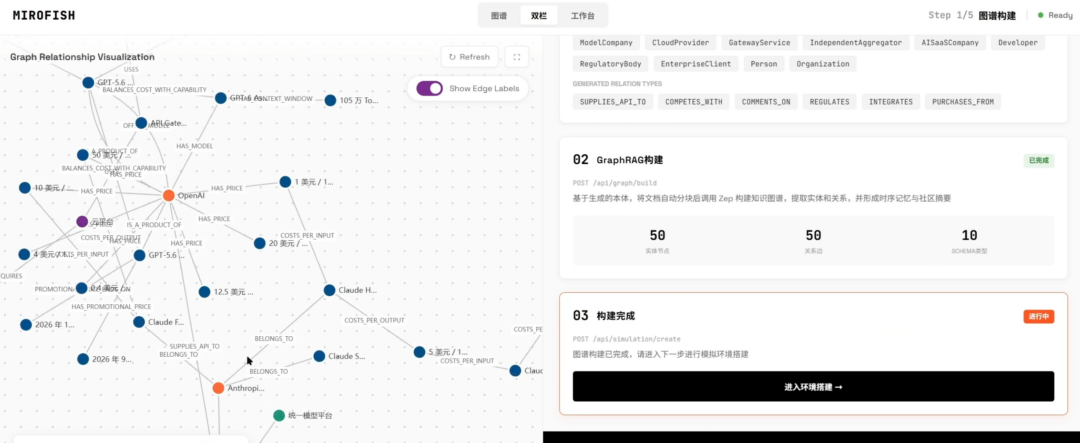The image size is (1080, 443).
Task: Select the 2026 年 1... date node
Action: 26,324
